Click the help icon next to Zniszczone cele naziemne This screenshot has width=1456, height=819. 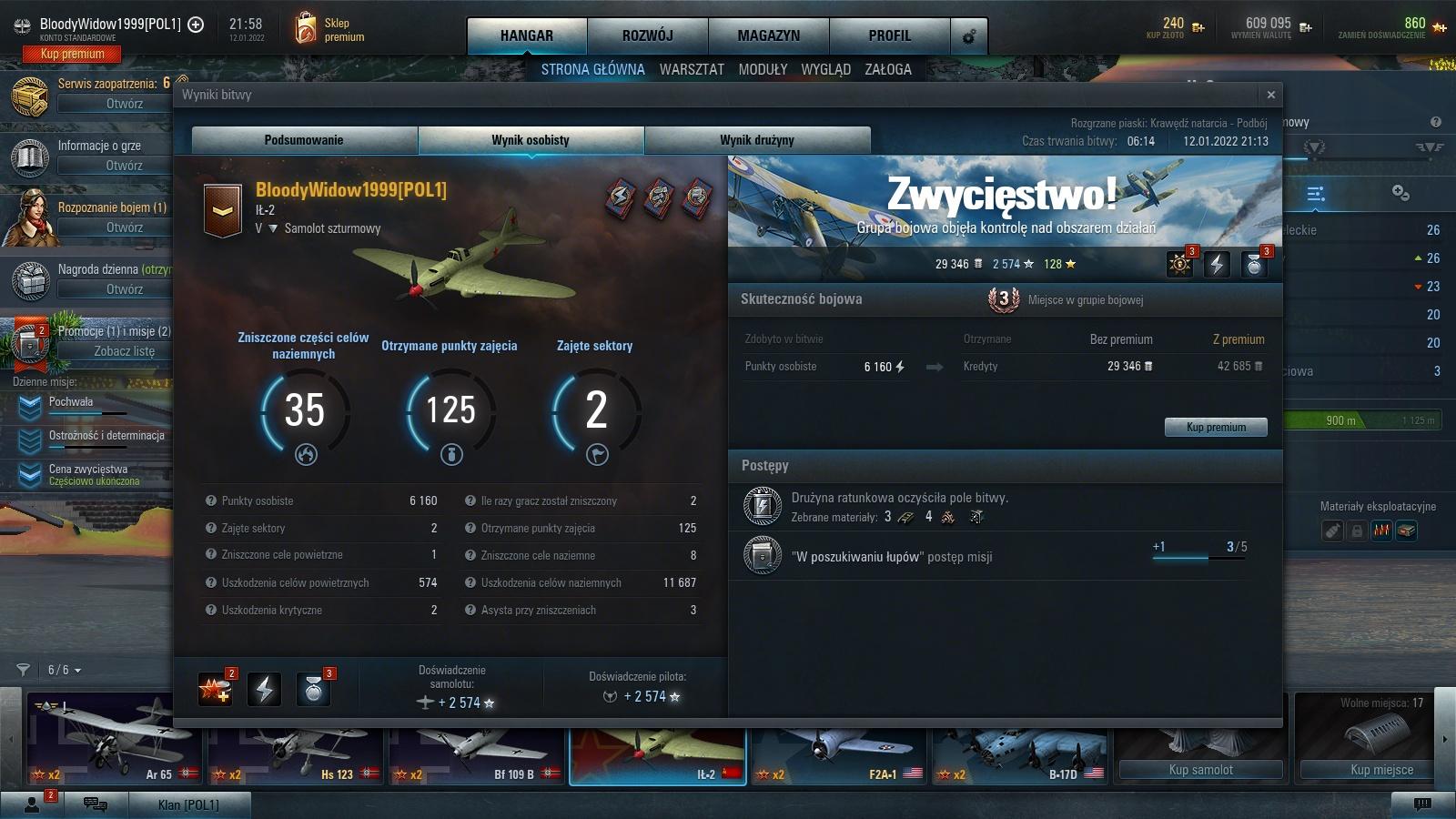470,555
